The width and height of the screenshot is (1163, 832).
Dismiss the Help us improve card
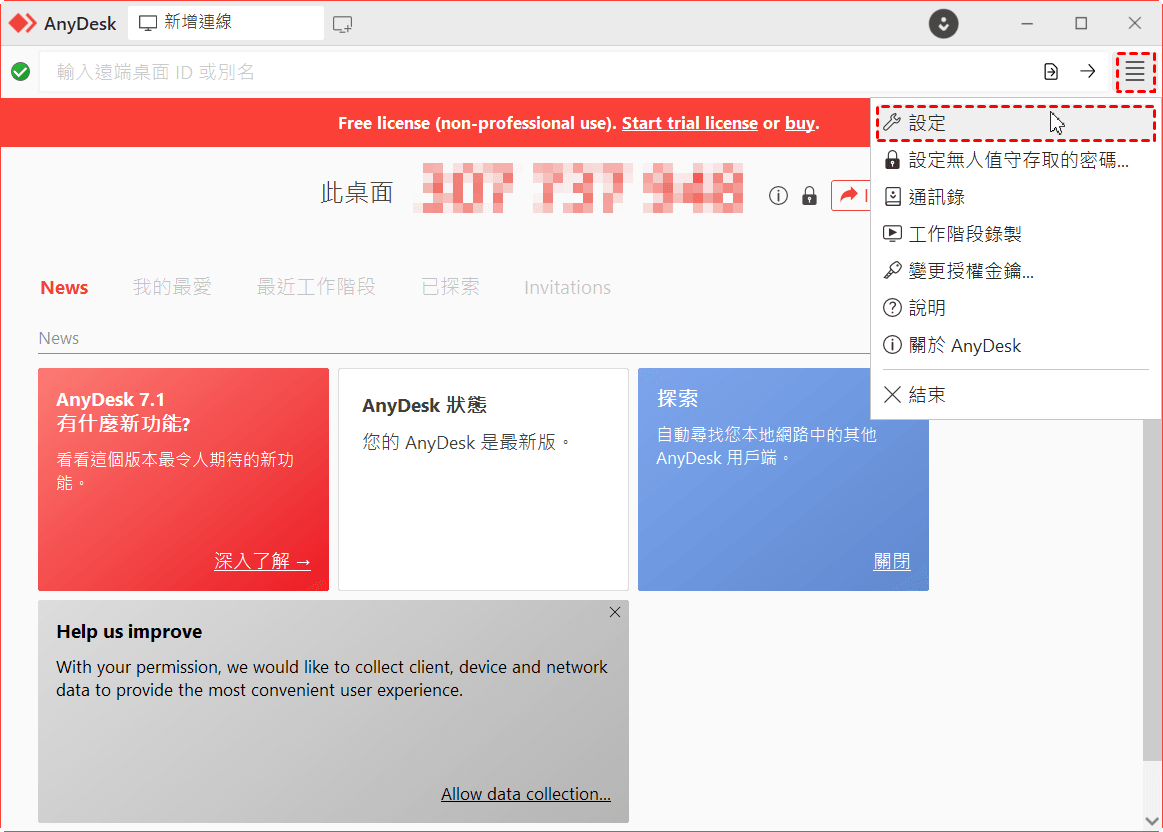pos(615,612)
